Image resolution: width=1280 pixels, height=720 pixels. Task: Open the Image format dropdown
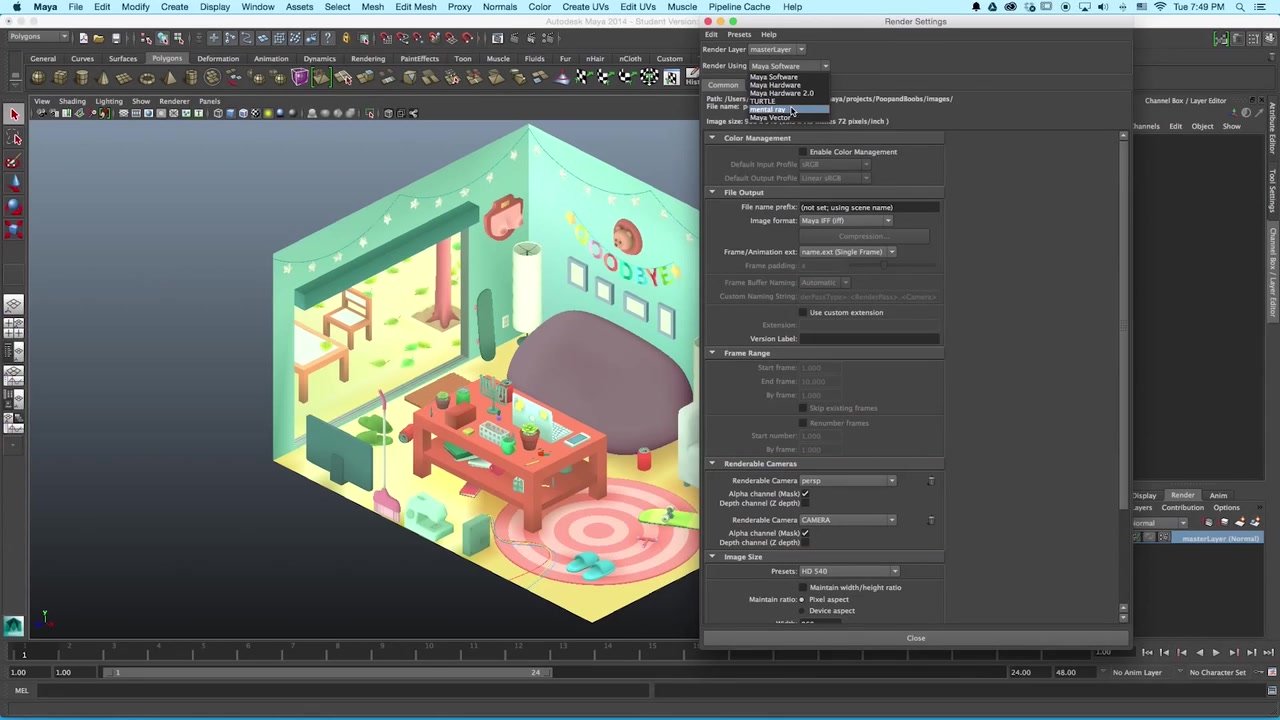(x=846, y=221)
